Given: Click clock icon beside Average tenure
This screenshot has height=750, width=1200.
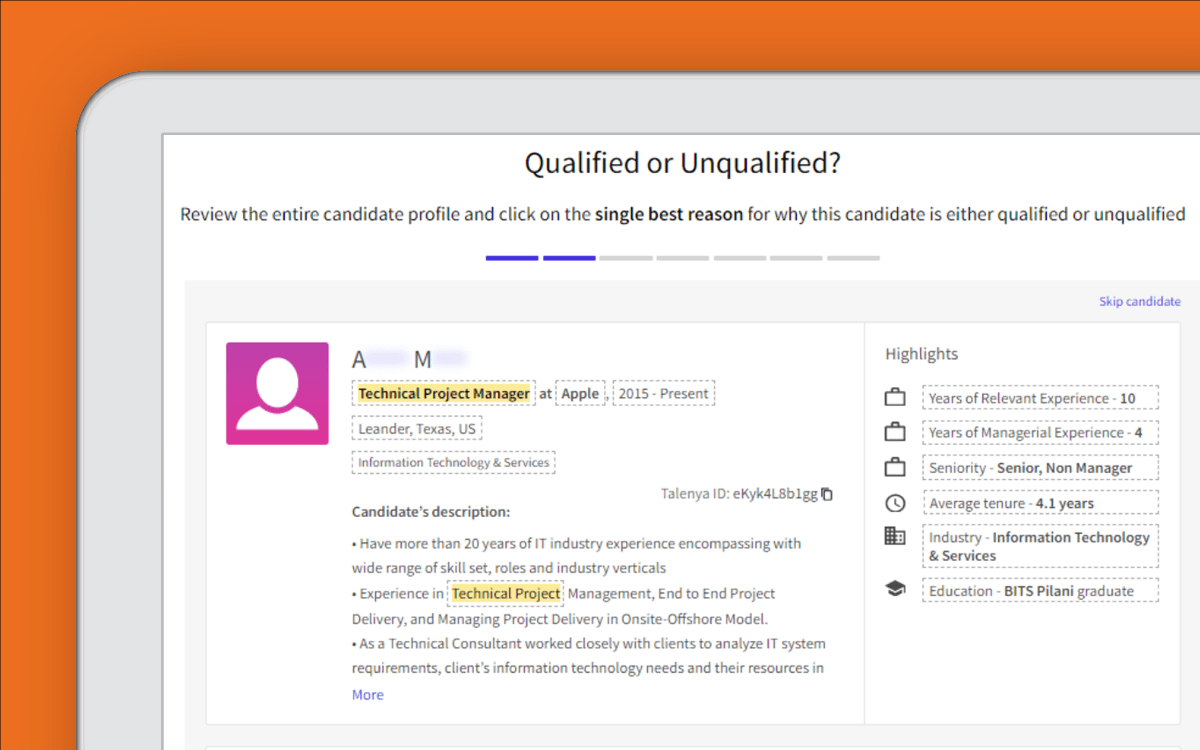Looking at the screenshot, I should pyautogui.click(x=895, y=503).
